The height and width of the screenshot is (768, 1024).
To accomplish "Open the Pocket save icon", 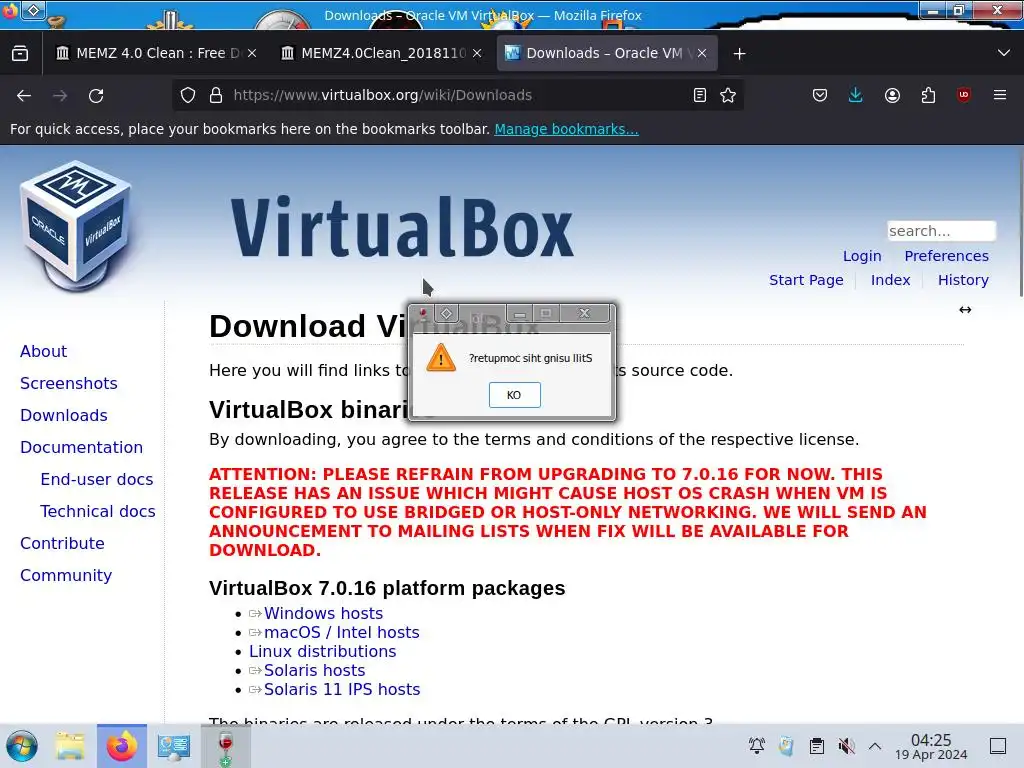I will pyautogui.click(x=820, y=95).
